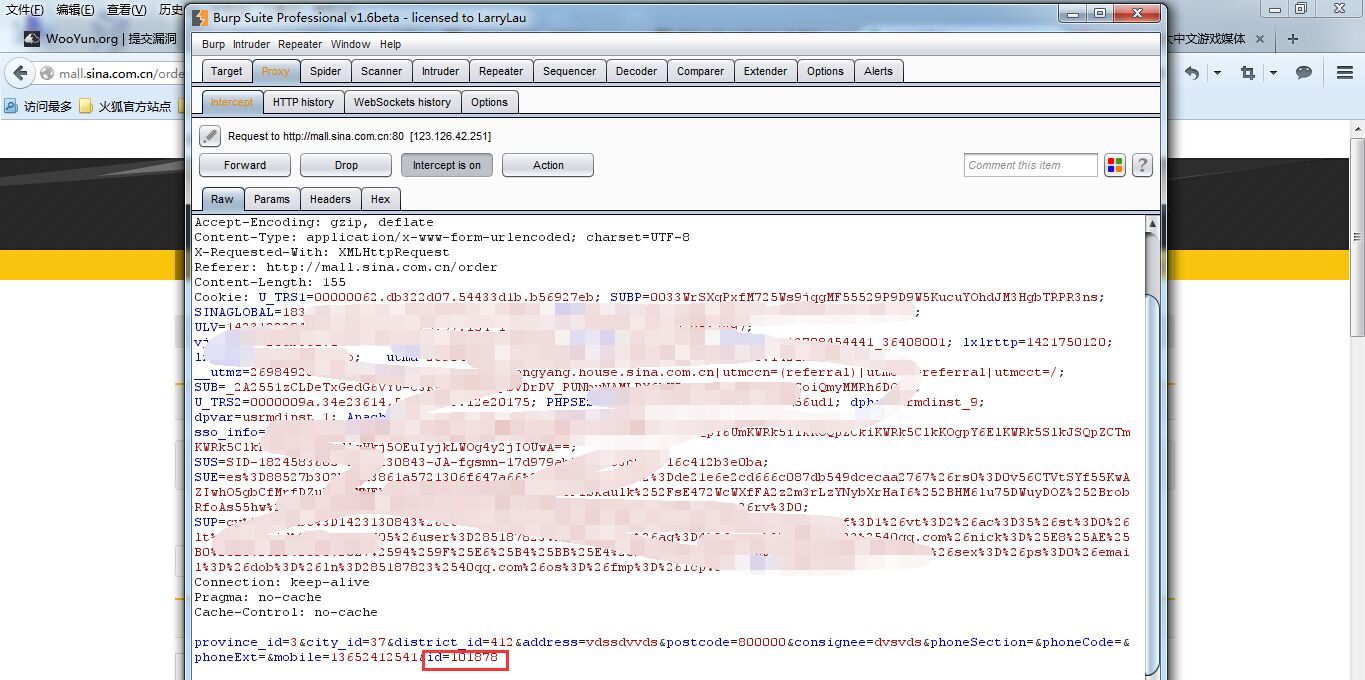
Task: Go back with Firefox's back arrow
Action: click(x=19, y=73)
